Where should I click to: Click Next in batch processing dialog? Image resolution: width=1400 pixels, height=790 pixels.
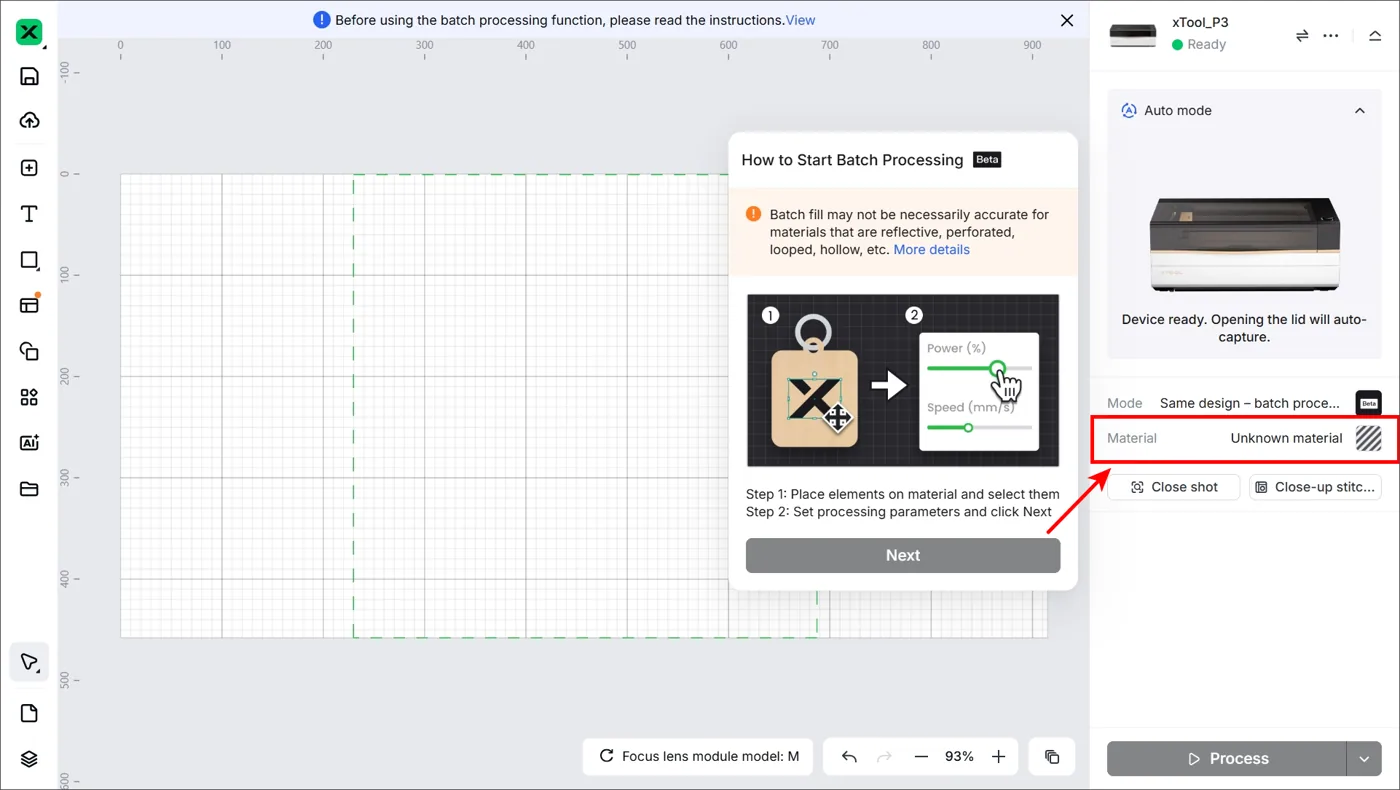pyautogui.click(x=903, y=555)
